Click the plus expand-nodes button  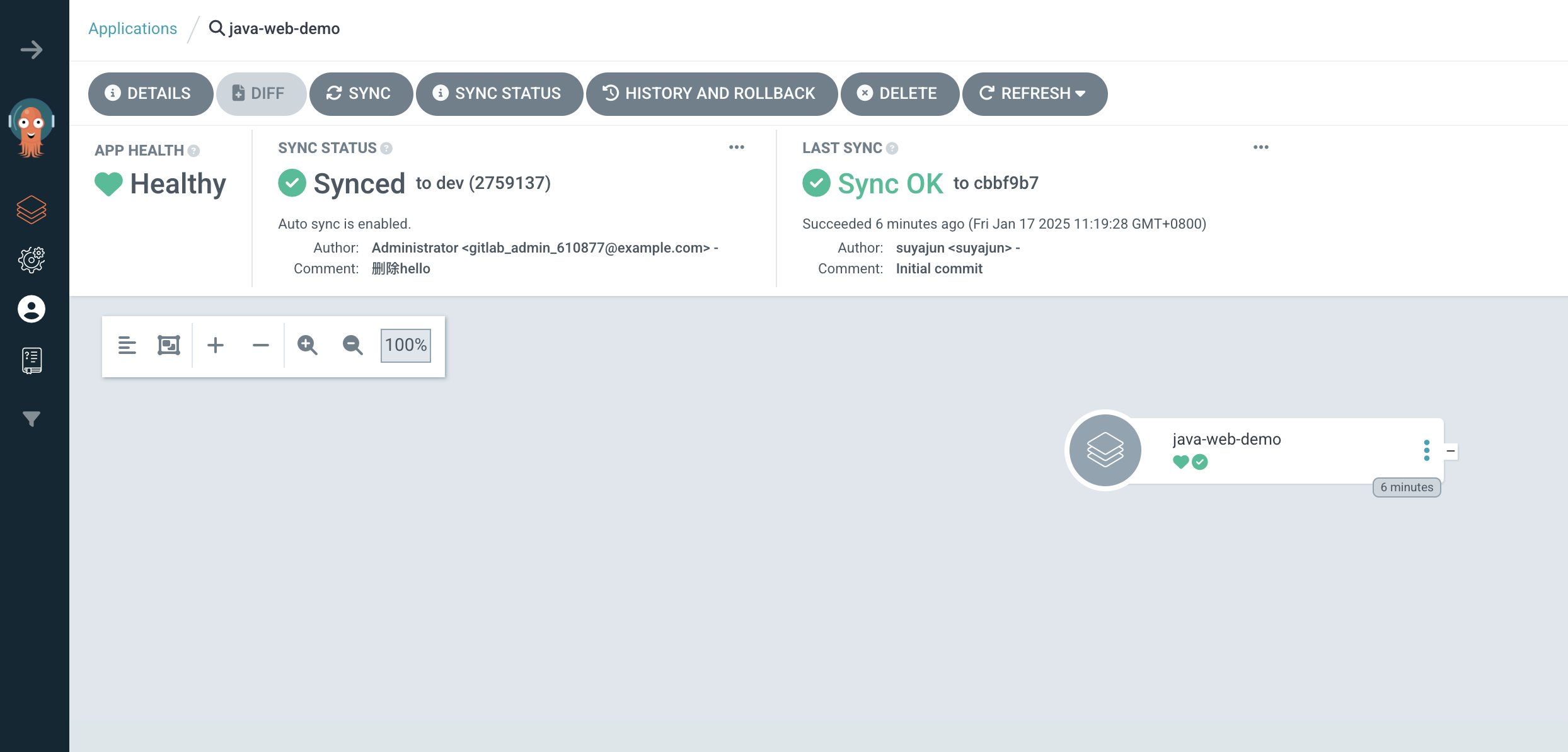(215, 345)
